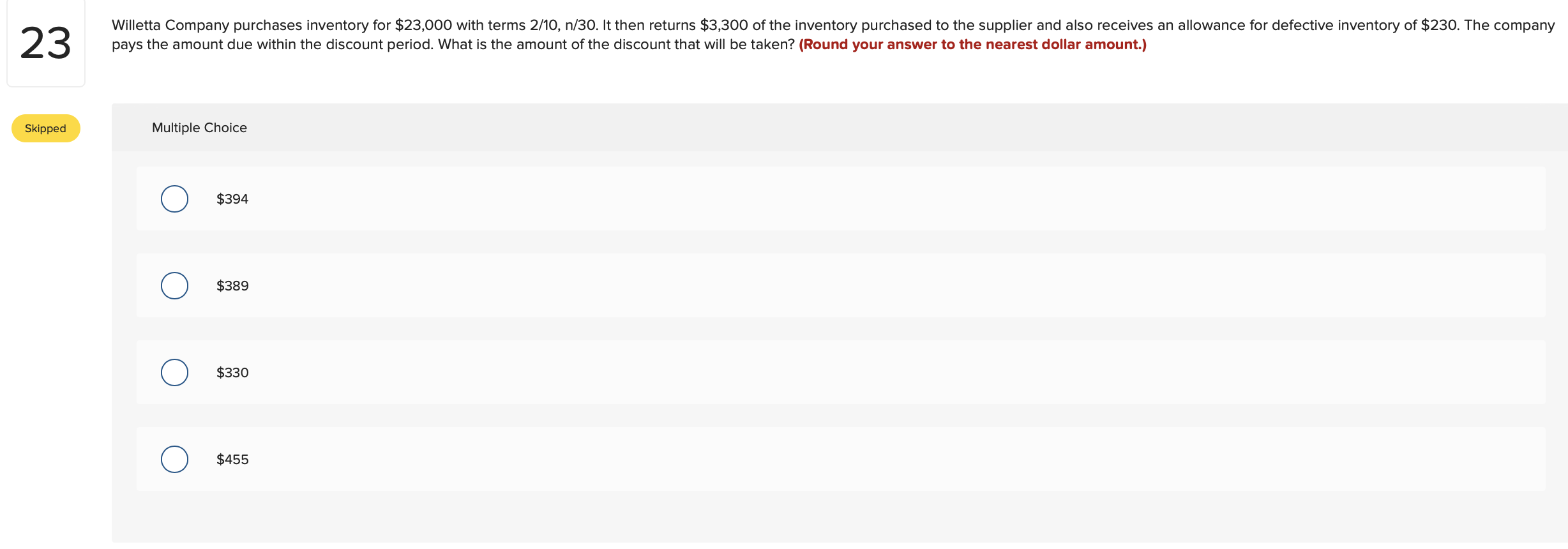Click the yellow Skipped status badge
Image resolution: width=1568 pixels, height=549 pixels.
click(x=45, y=128)
